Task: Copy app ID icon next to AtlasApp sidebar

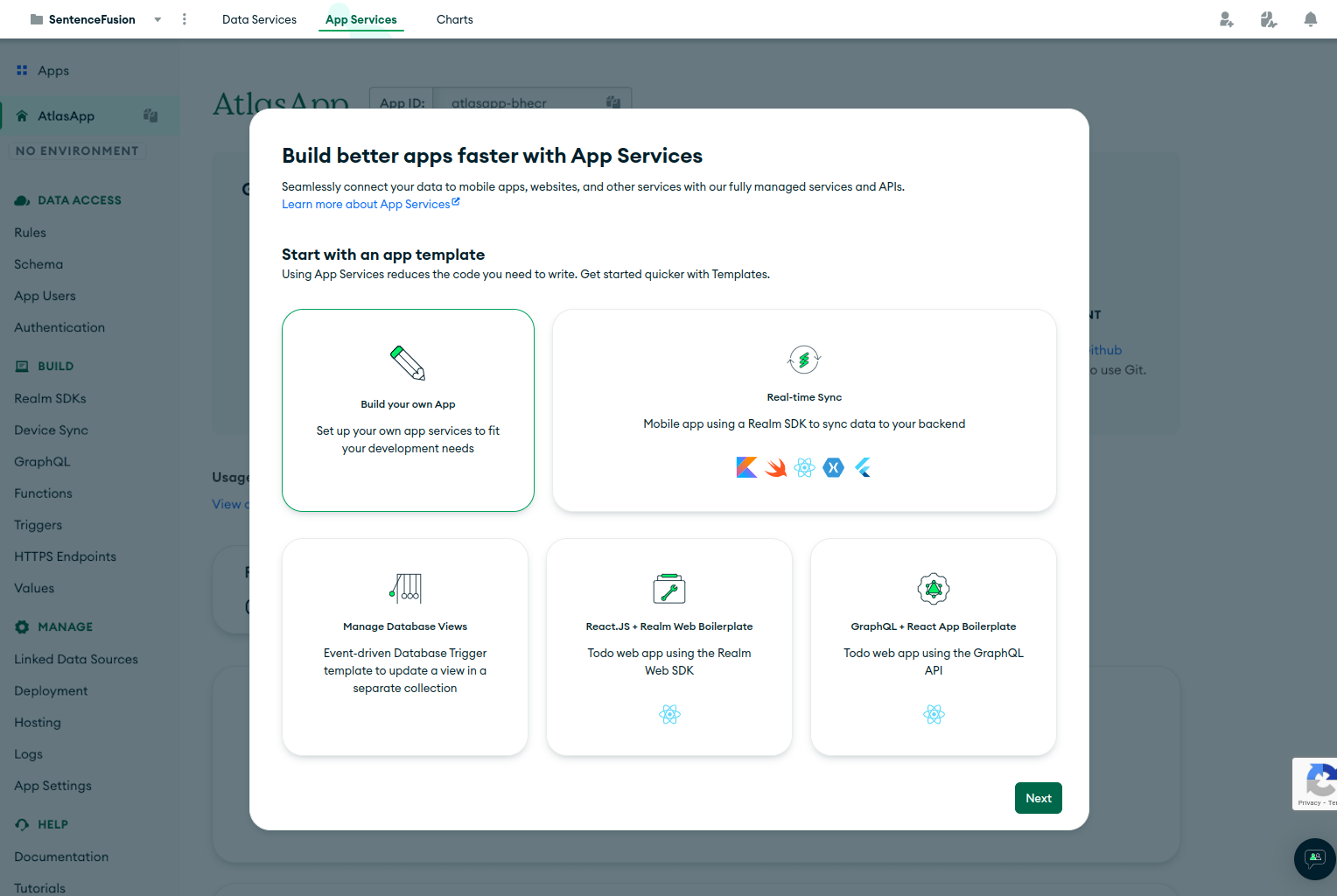Action: click(150, 115)
